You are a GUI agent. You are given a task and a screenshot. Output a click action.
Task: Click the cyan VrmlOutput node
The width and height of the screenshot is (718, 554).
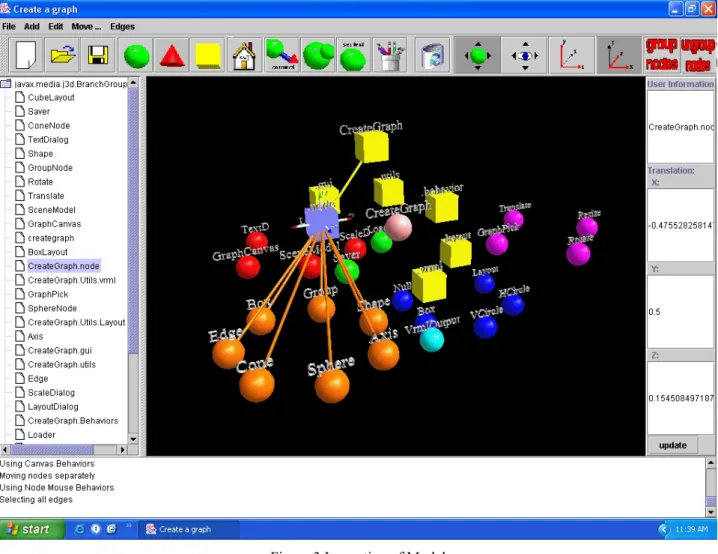click(x=432, y=340)
